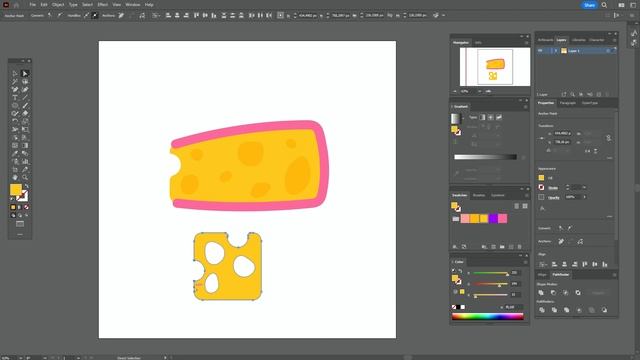Click new swatch icon in Swatches panel
The width and height of the screenshot is (640, 360).
511,247
